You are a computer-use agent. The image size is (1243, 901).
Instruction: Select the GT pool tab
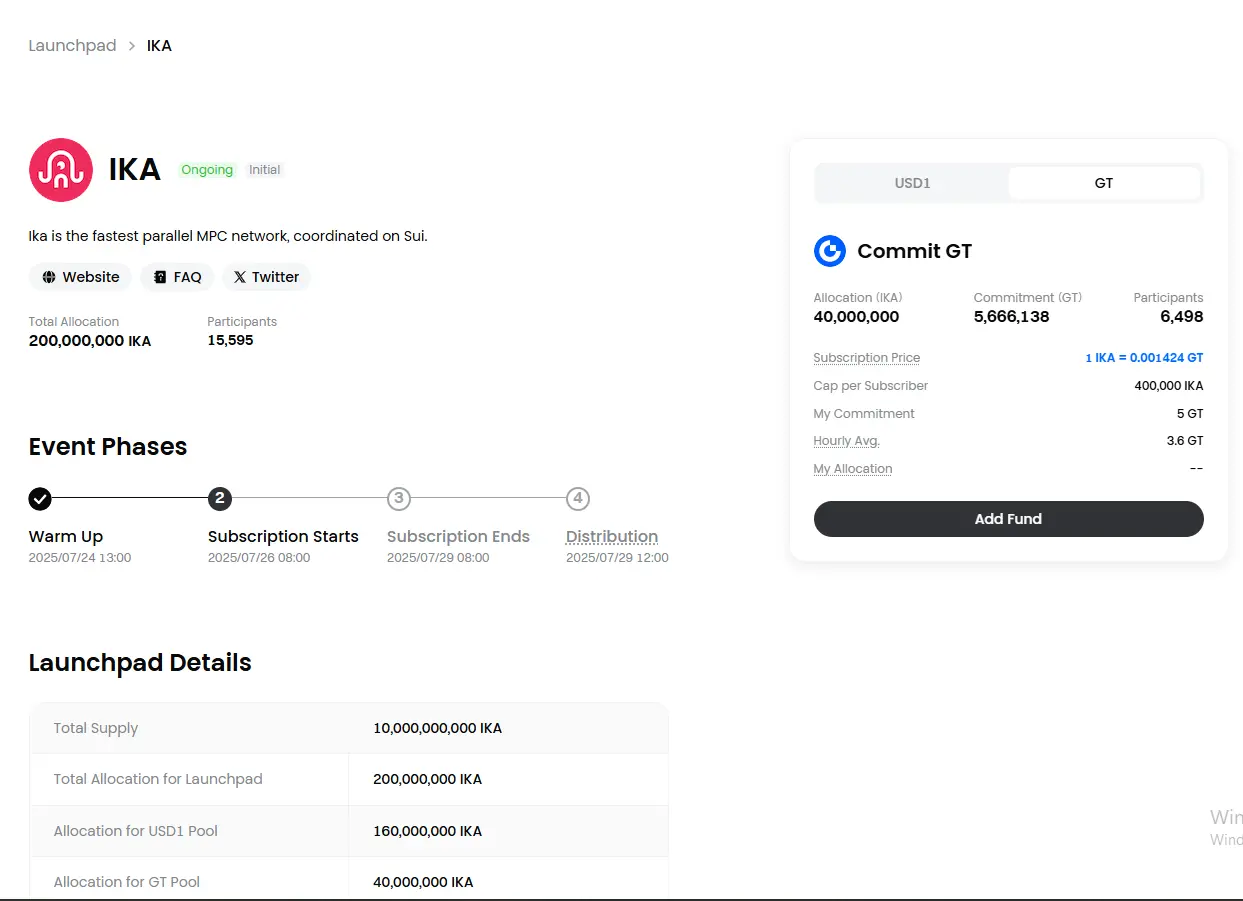coord(1104,183)
